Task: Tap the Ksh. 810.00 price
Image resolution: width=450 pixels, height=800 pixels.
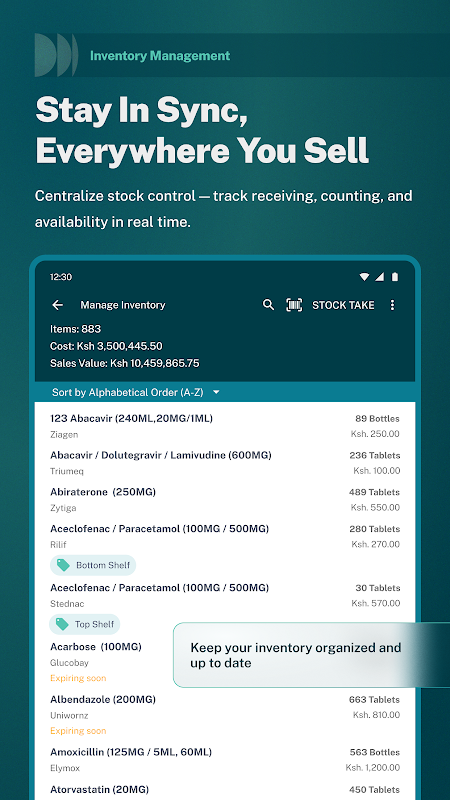Action: 377,715
